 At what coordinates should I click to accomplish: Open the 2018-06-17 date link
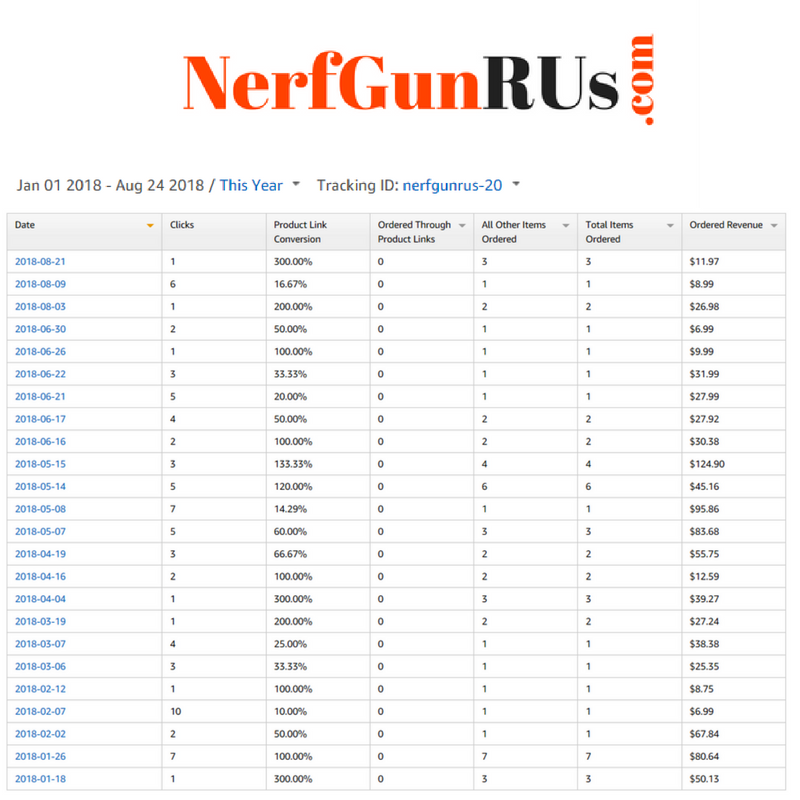40,419
